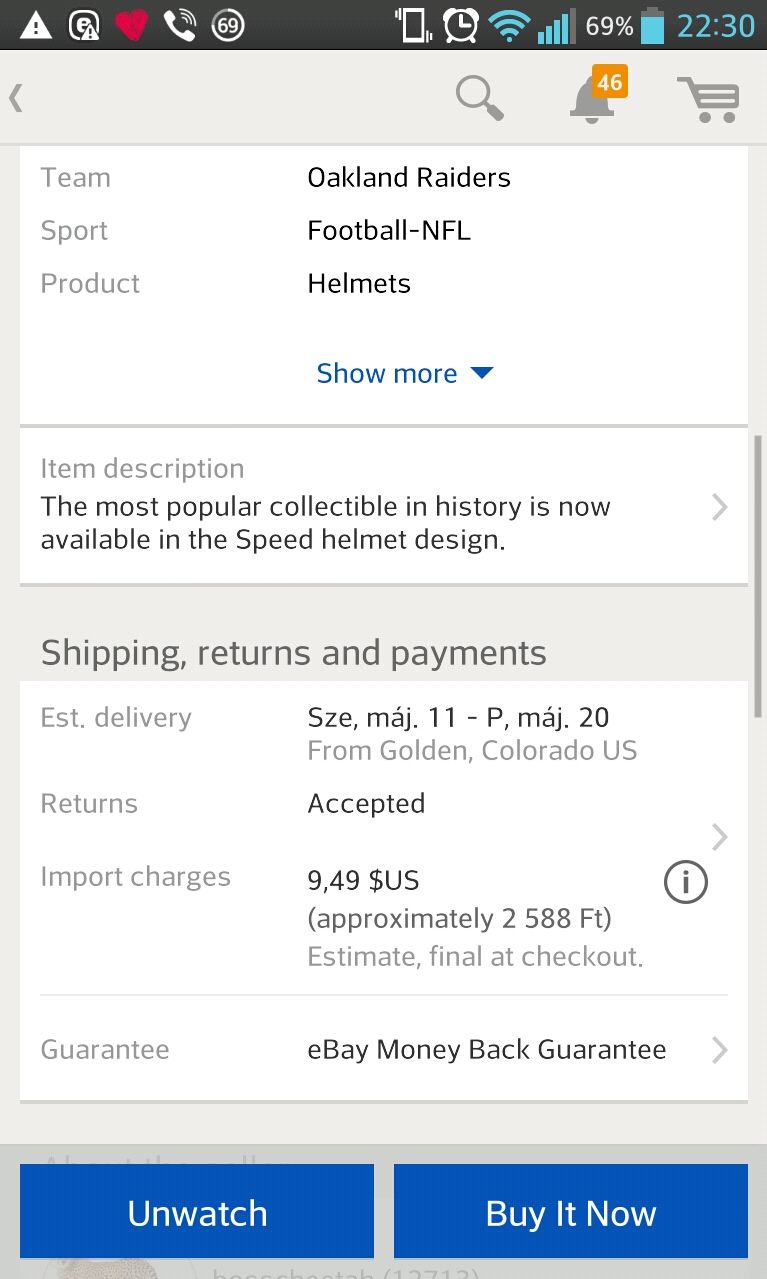The image size is (767, 1279).
Task: Open eBay Money Back Guarantee chevron
Action: pos(719,1049)
